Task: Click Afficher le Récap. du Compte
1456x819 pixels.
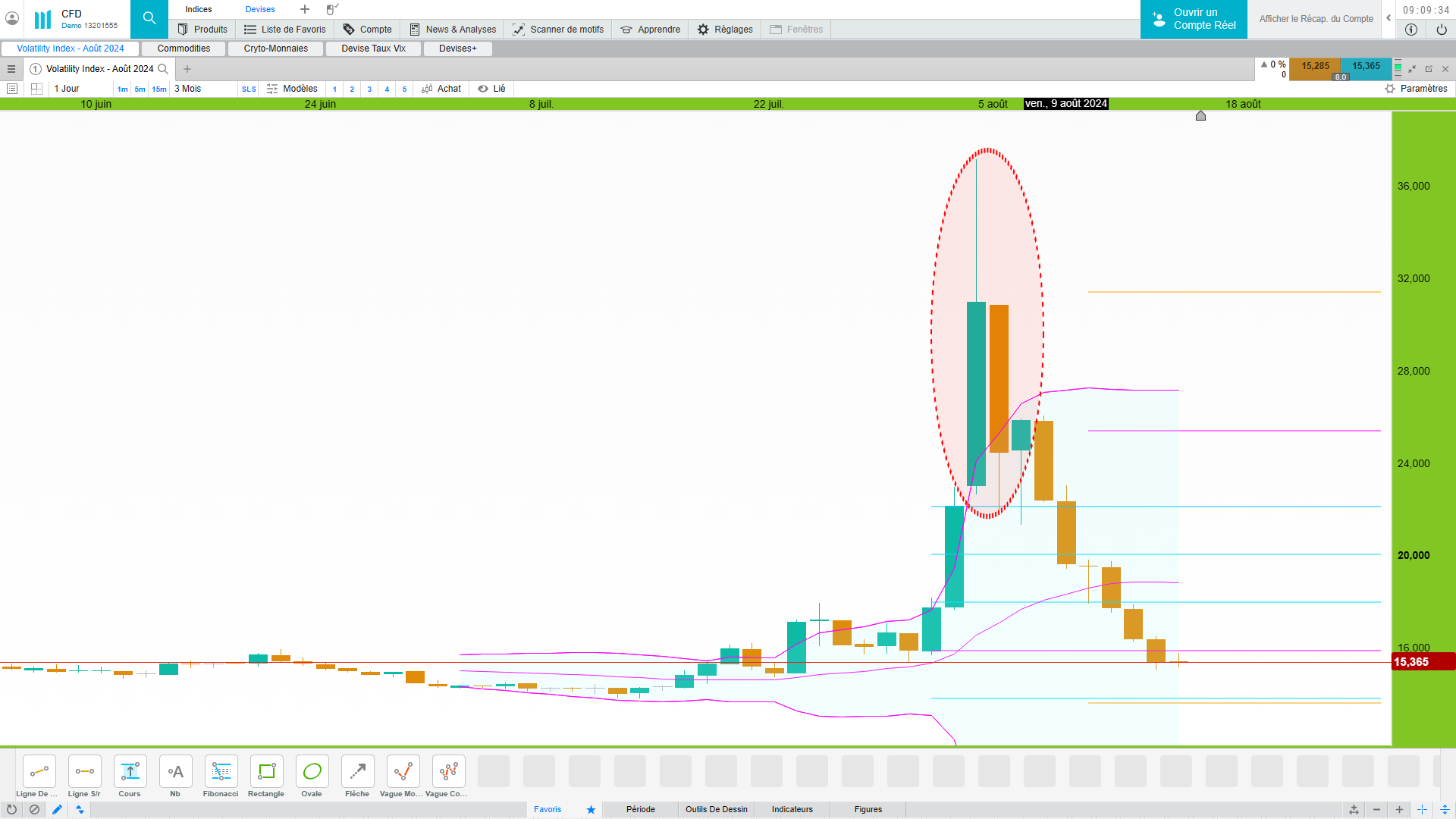Action: pyautogui.click(x=1316, y=19)
